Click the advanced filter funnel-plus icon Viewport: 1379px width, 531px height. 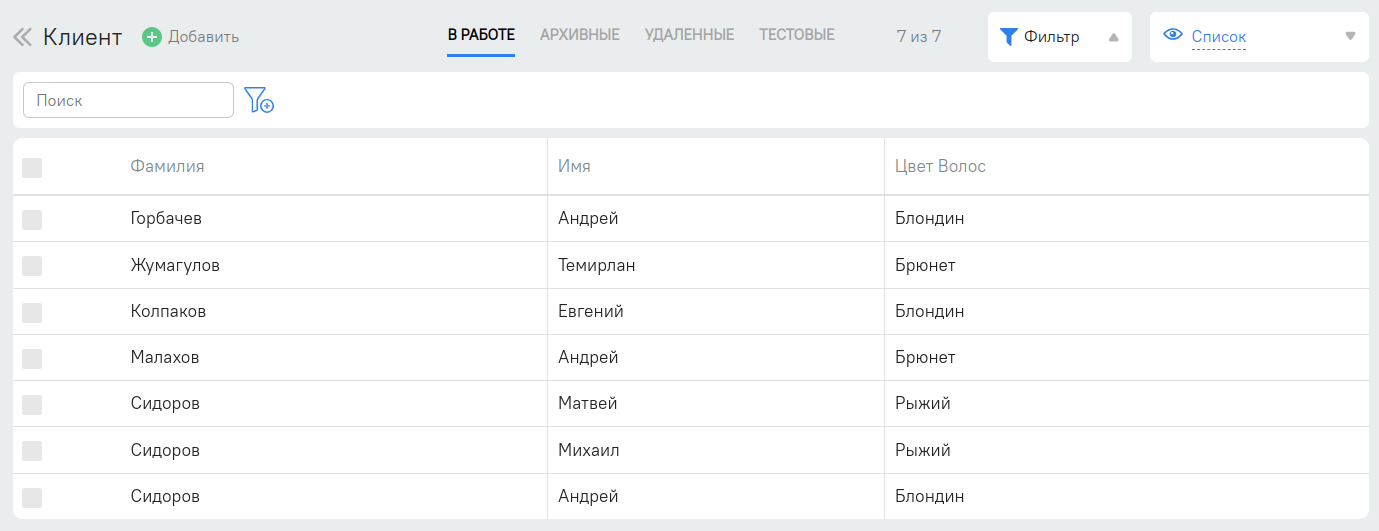click(x=259, y=100)
